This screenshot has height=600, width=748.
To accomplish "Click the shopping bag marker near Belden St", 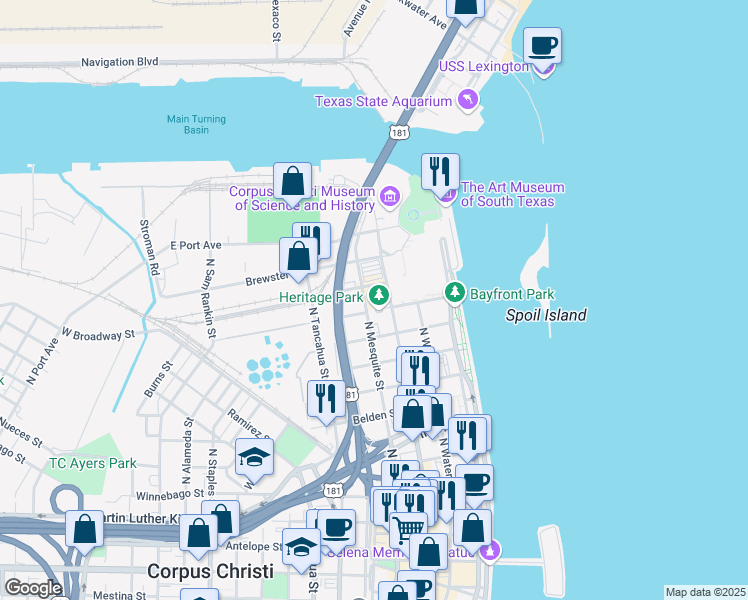I will click(412, 414).
